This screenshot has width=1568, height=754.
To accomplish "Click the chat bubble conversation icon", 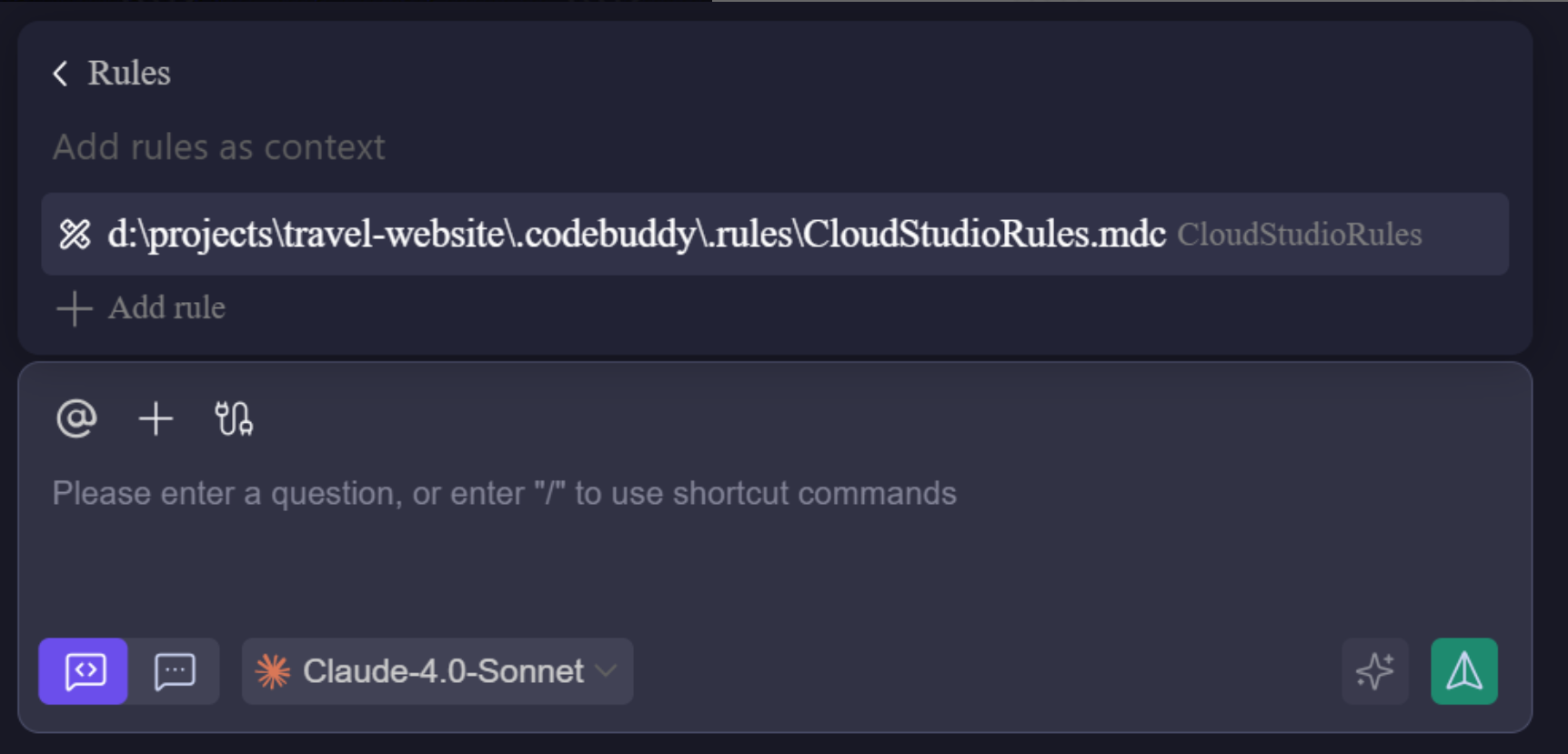I will point(175,672).
